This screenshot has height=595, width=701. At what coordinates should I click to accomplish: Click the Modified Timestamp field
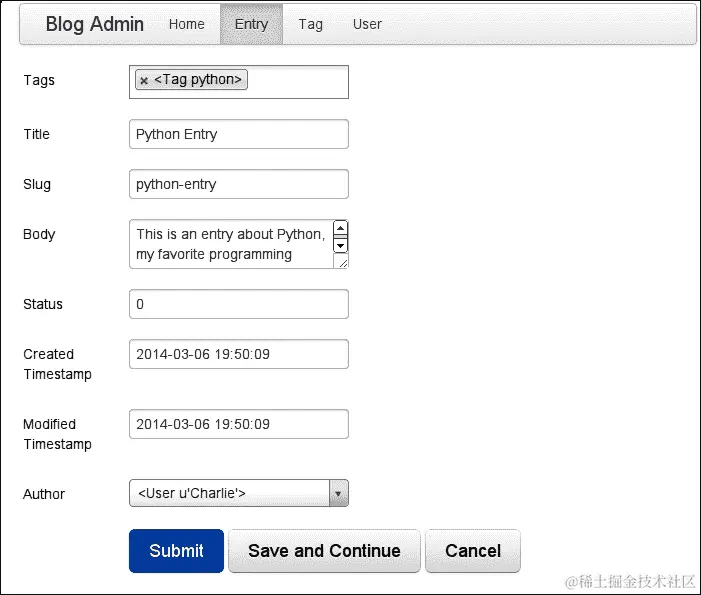tap(239, 424)
